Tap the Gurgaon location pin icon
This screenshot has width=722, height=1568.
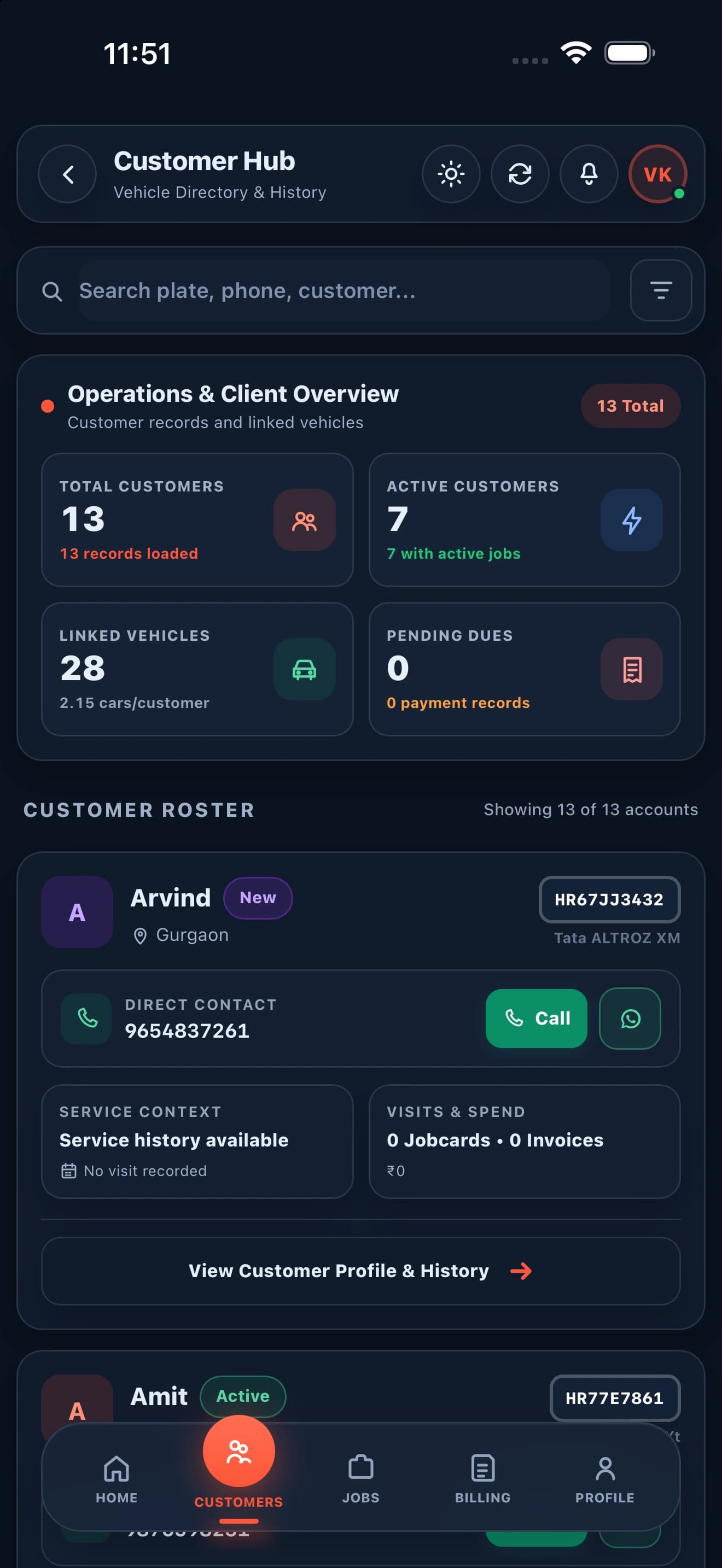coord(140,936)
